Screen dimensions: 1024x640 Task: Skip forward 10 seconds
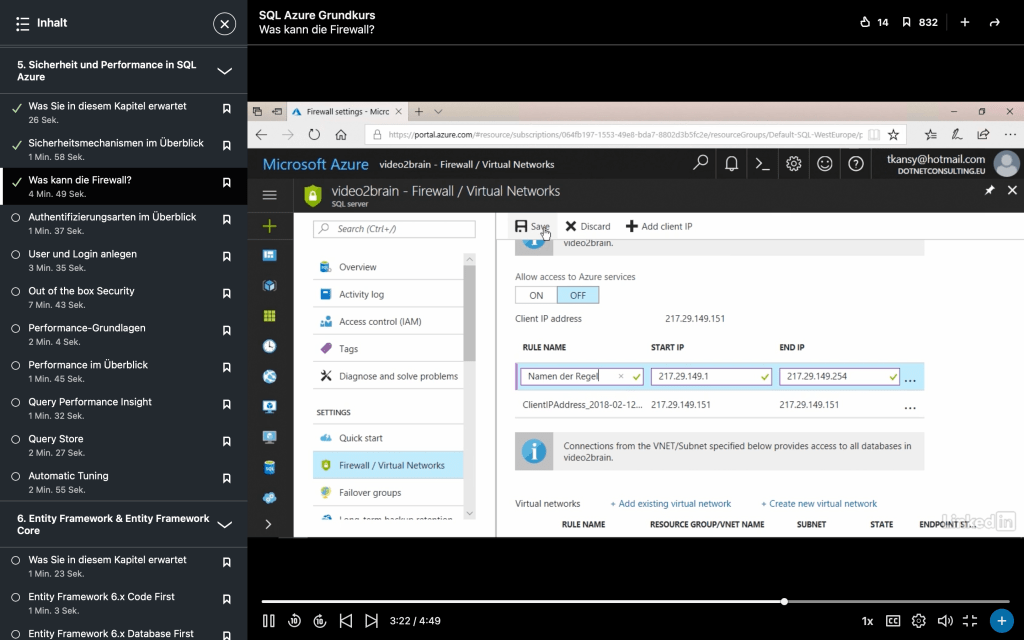pyautogui.click(x=320, y=621)
